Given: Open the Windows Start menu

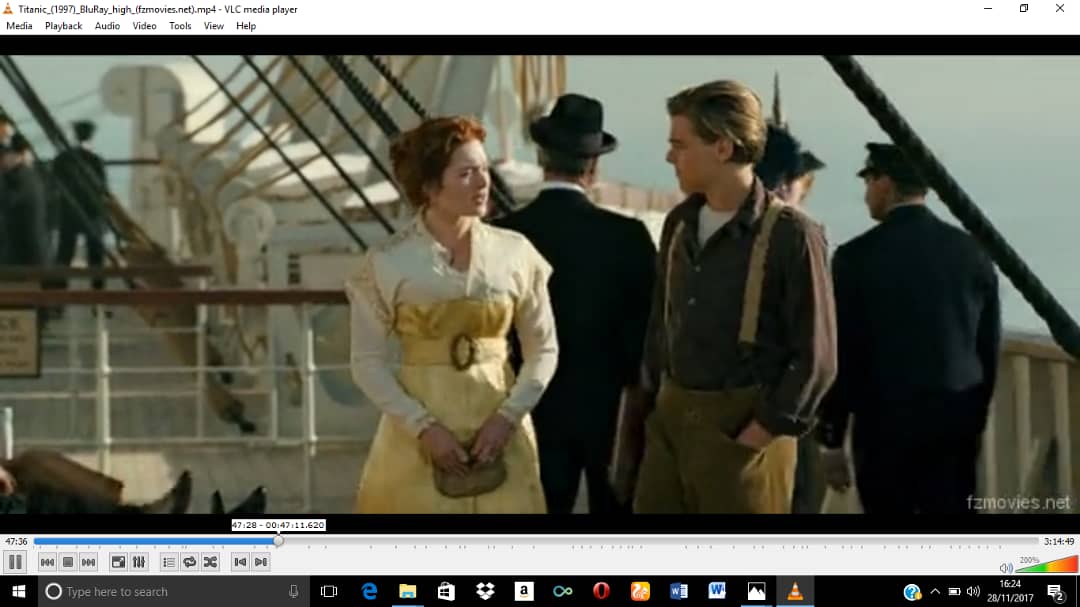Looking at the screenshot, I should pos(19,591).
